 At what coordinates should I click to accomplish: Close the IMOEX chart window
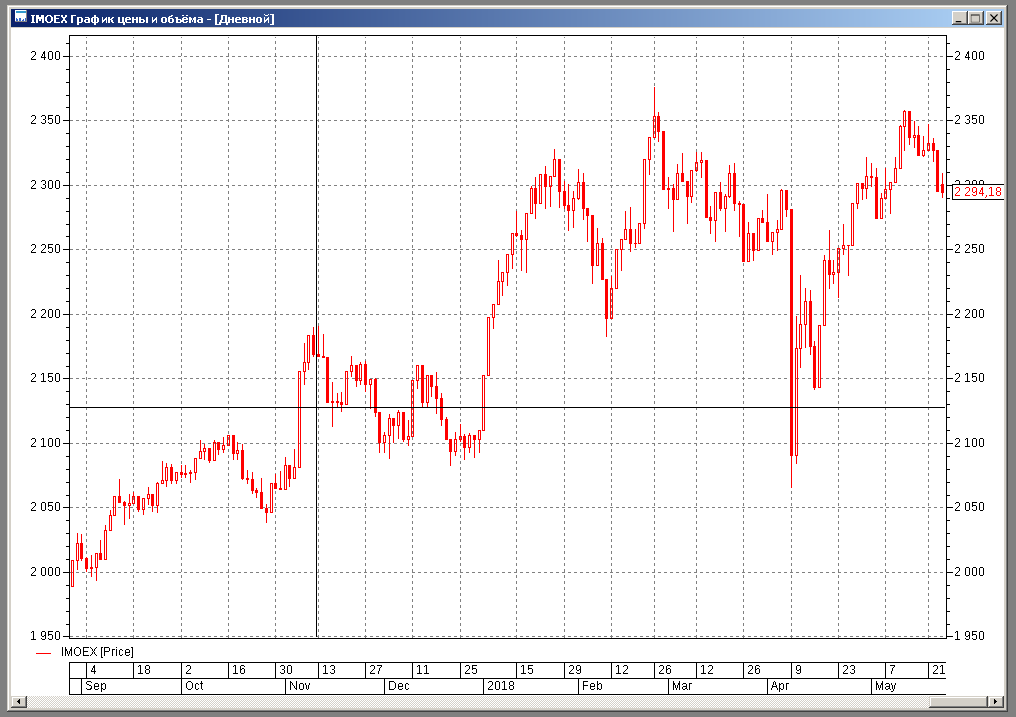(993, 18)
